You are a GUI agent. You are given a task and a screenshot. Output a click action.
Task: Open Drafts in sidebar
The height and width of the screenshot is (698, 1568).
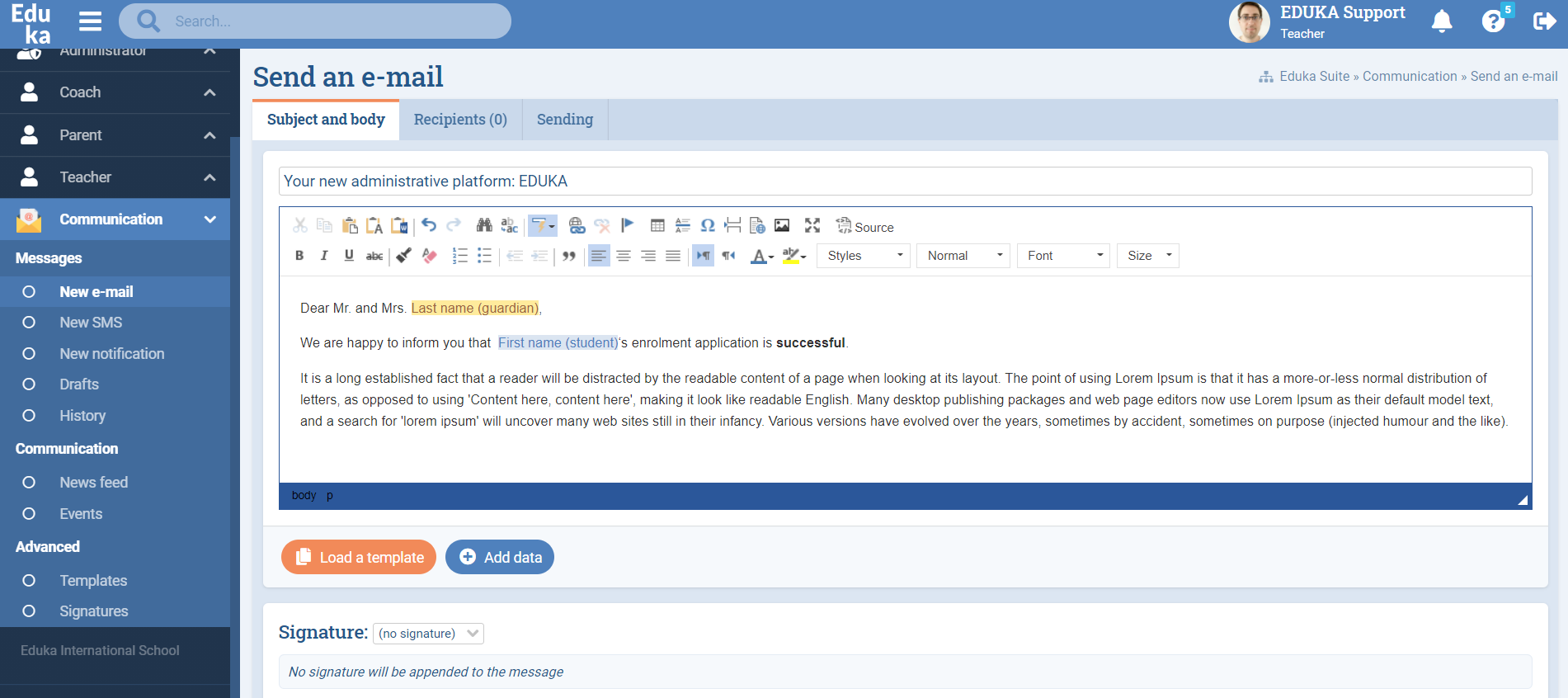79,384
